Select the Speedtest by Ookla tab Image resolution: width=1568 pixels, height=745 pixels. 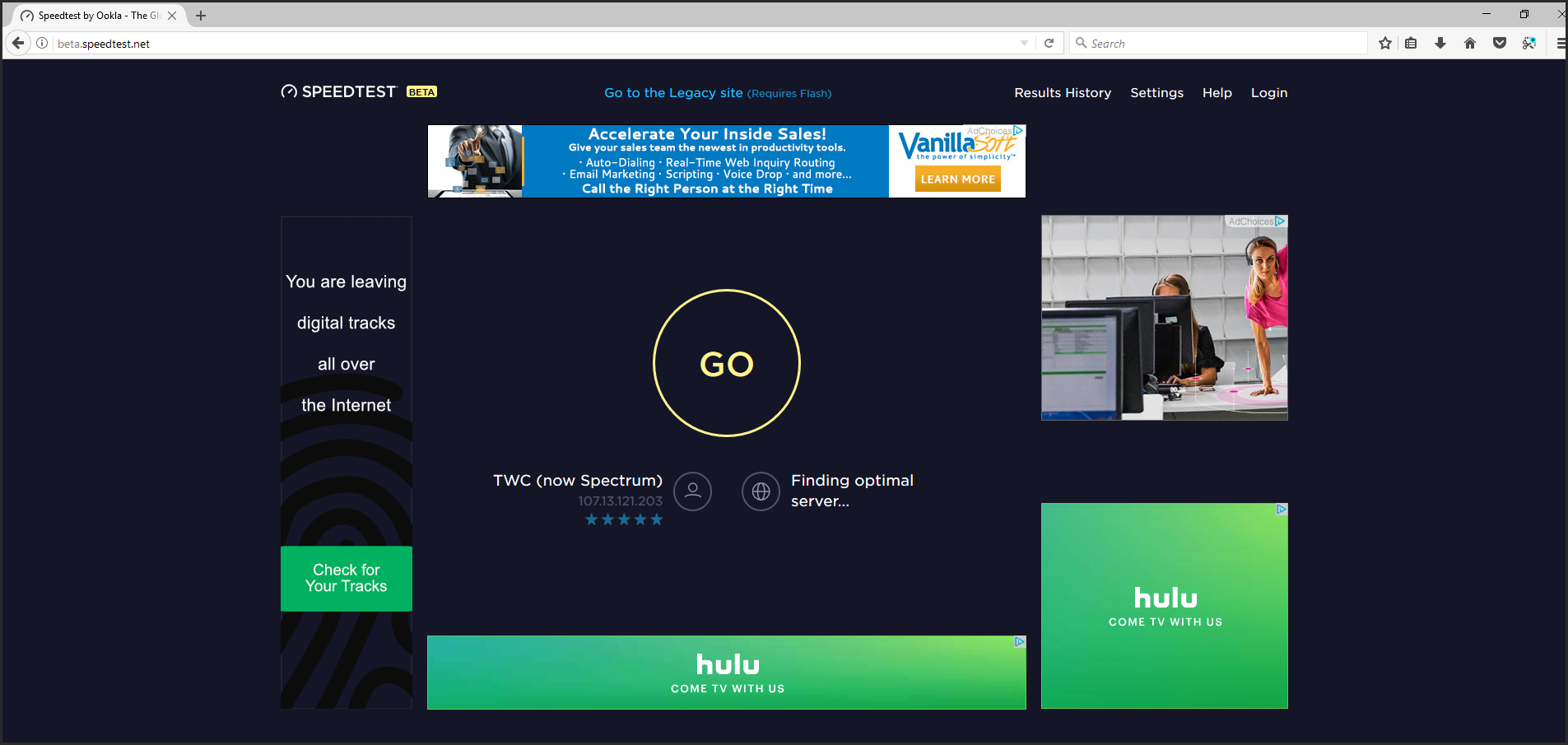(x=99, y=16)
